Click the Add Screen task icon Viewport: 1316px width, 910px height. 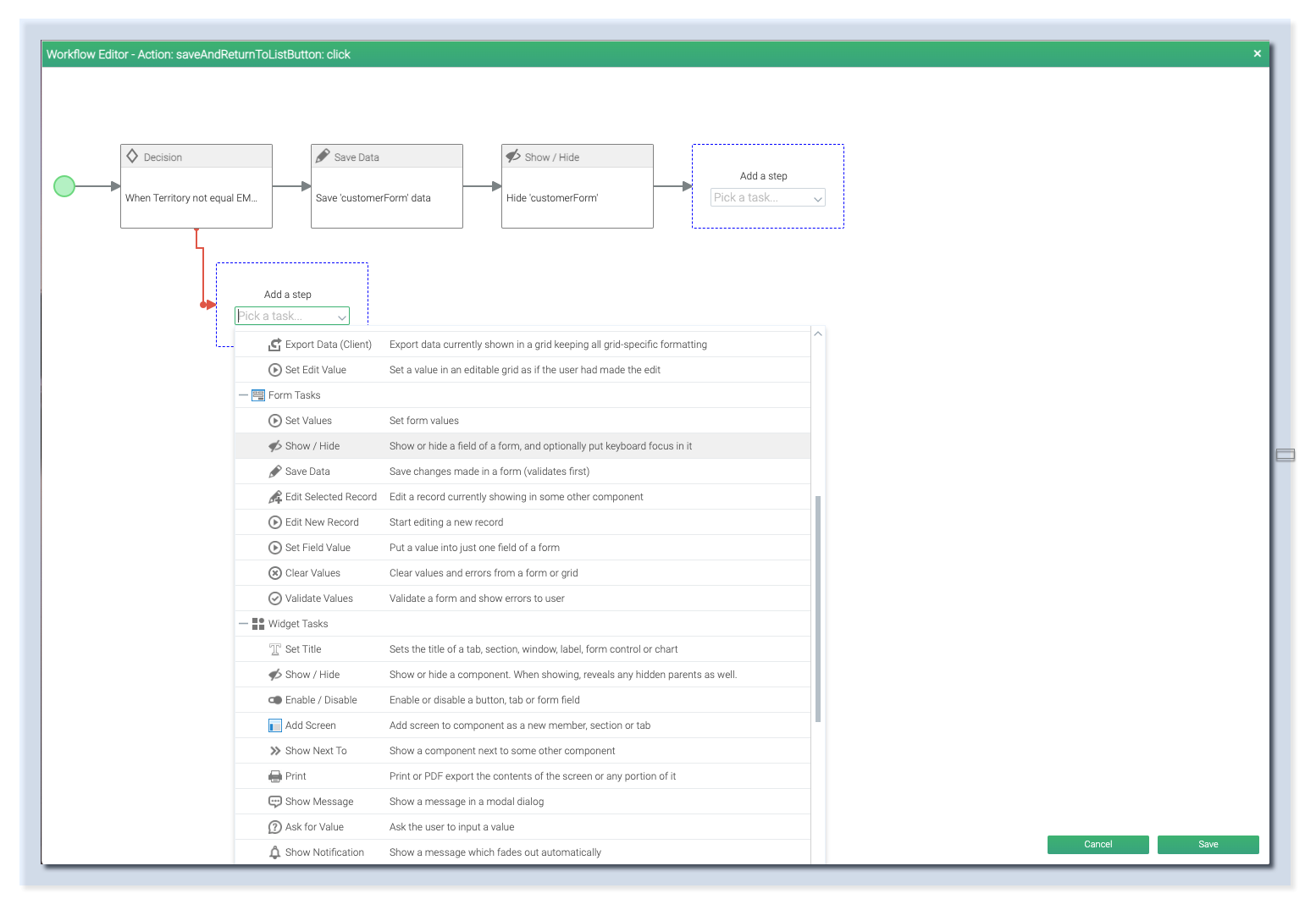(x=274, y=725)
